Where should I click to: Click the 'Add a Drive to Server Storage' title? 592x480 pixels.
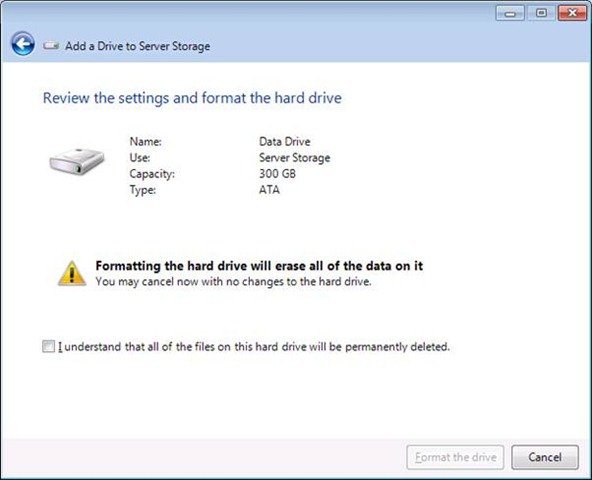point(137,46)
